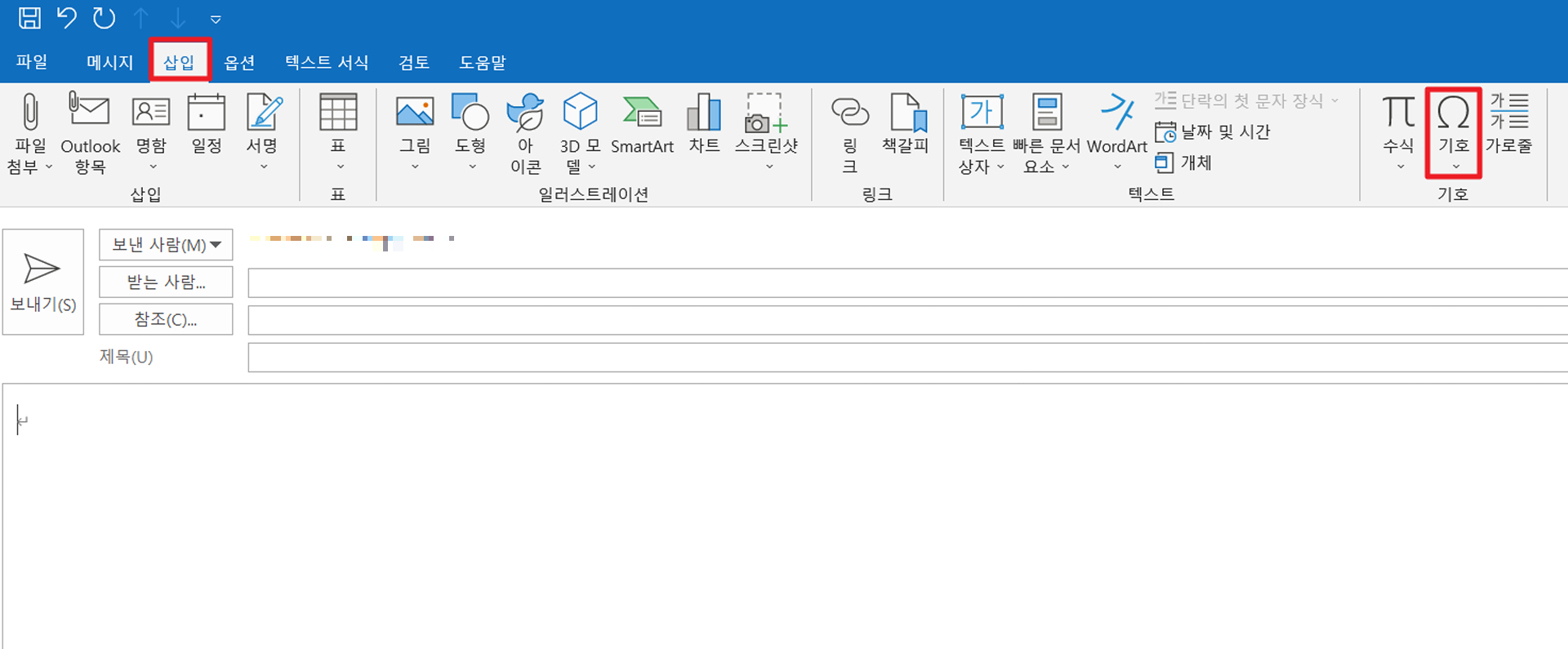
Task: Insert a 가로줄 horizontal line
Action: tap(1509, 125)
